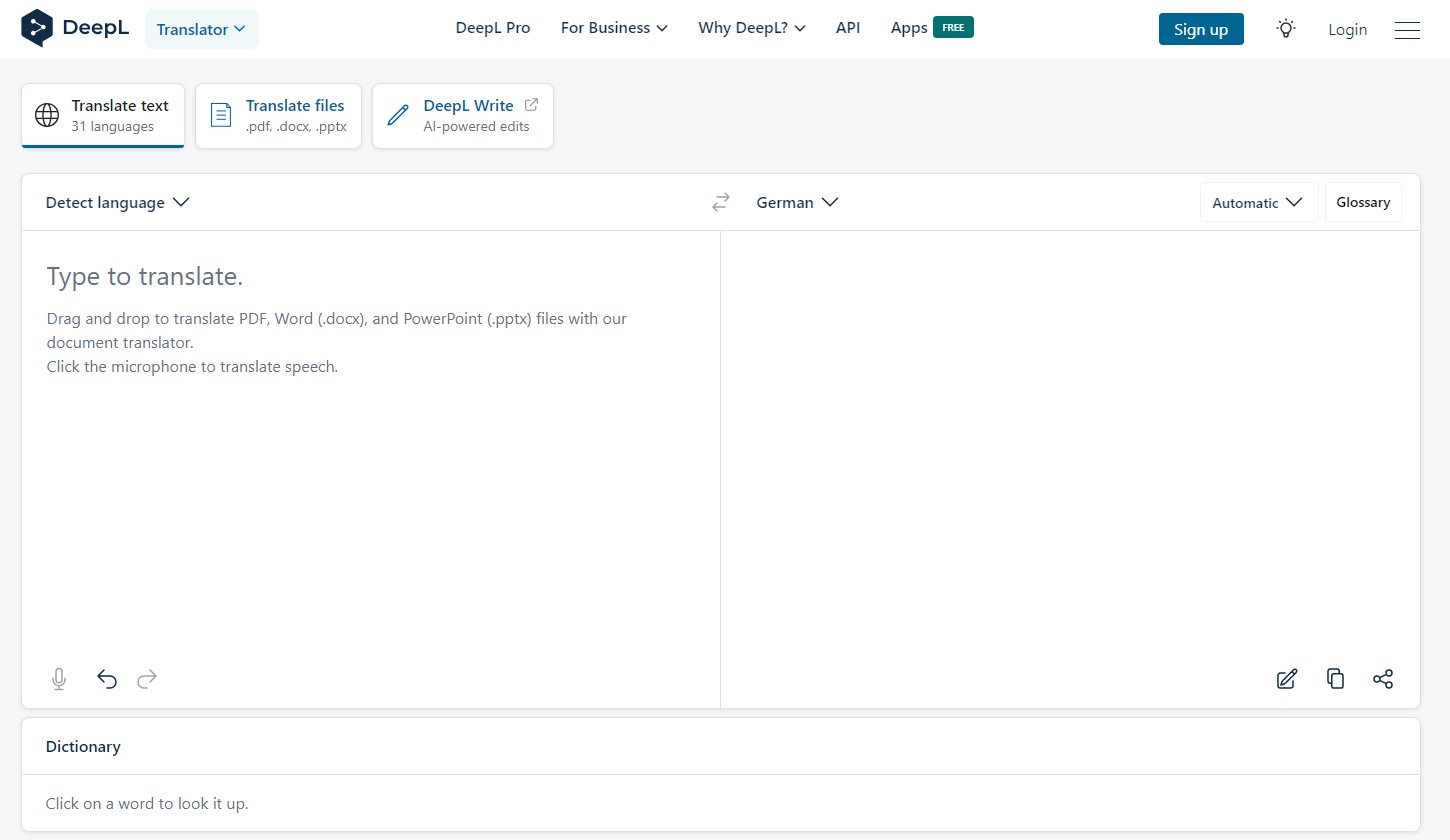
Task: Open the Detect language source dropdown
Action: coord(117,202)
